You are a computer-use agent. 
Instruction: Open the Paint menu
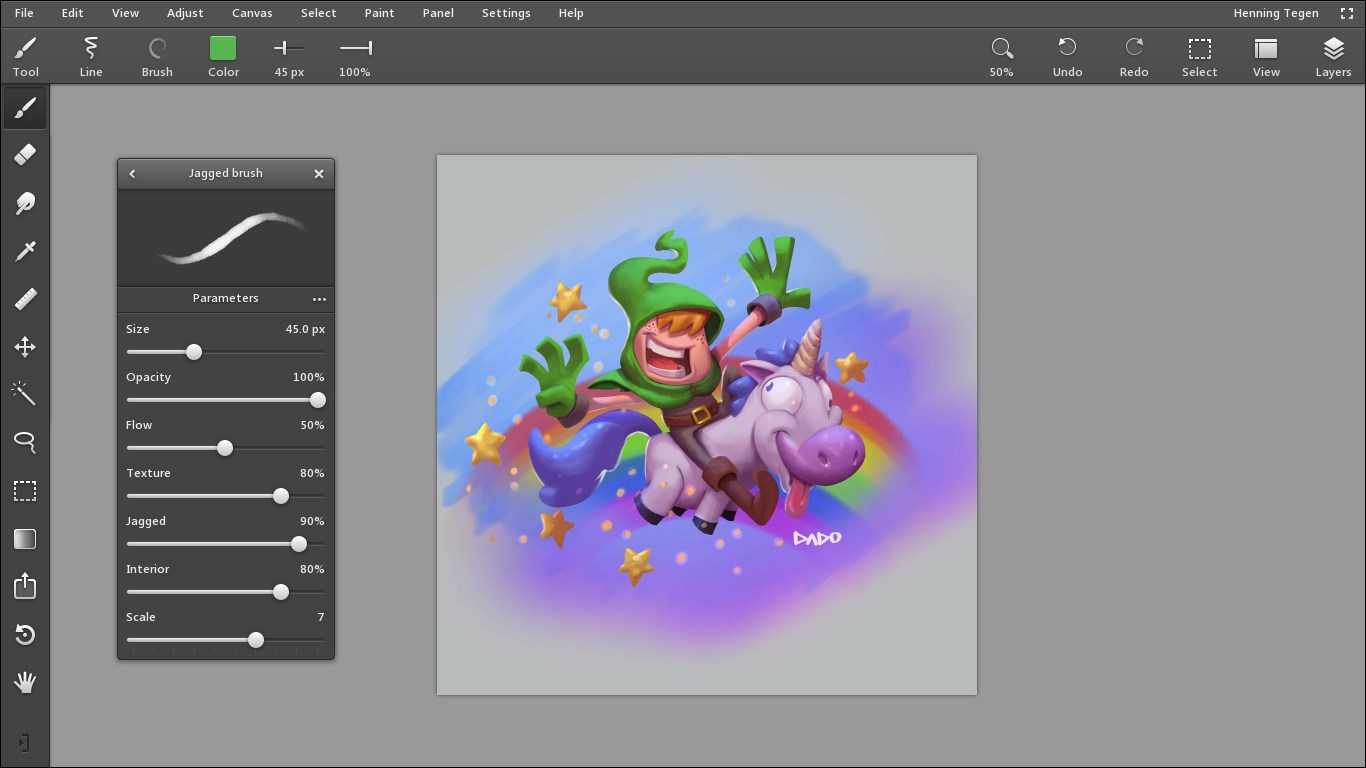[379, 13]
